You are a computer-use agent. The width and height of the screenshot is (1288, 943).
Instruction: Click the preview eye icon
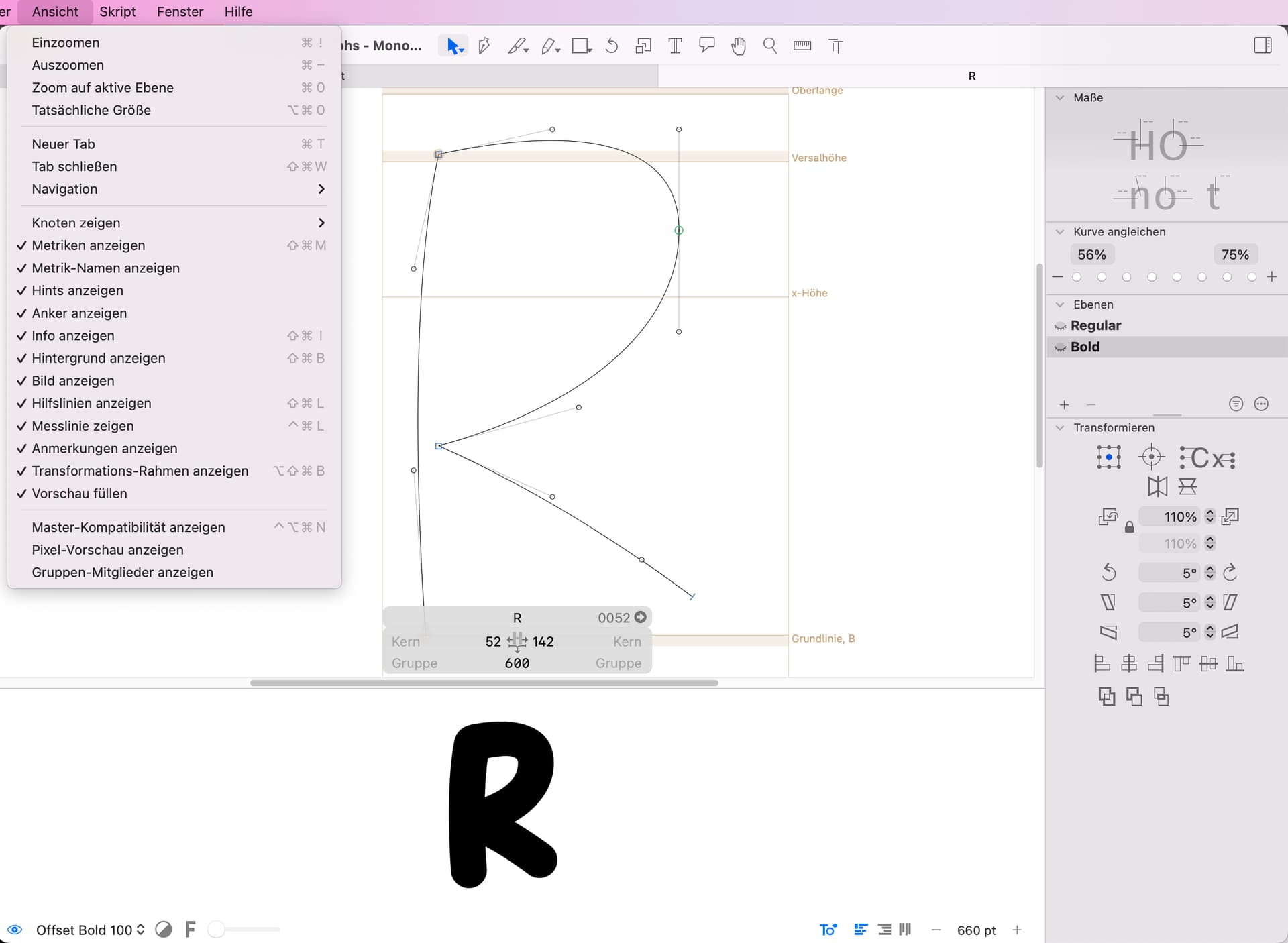click(15, 930)
